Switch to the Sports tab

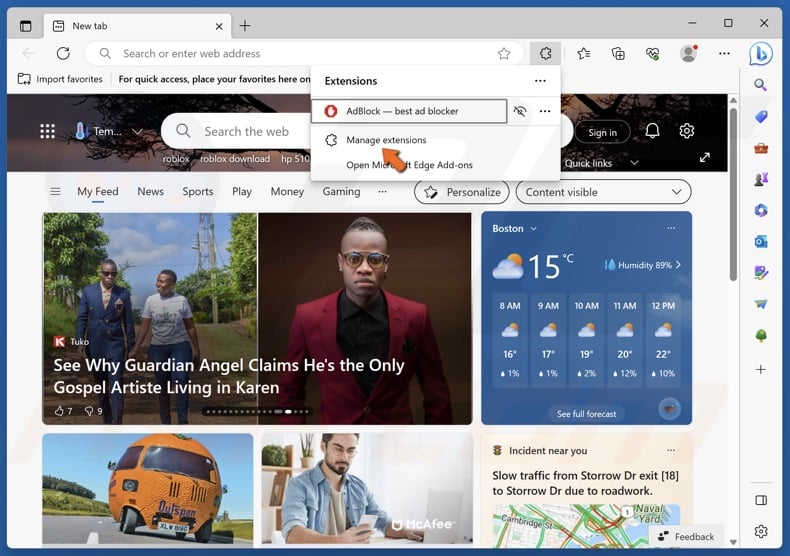tap(198, 192)
